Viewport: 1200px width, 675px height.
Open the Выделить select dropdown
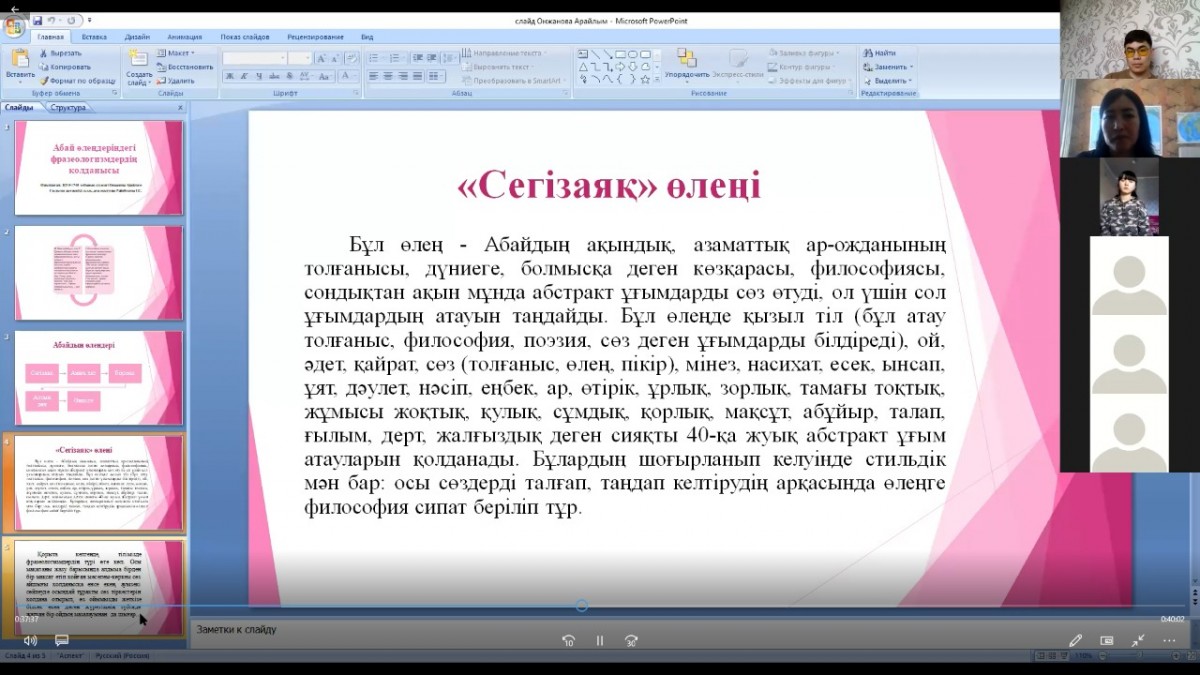pos(887,81)
